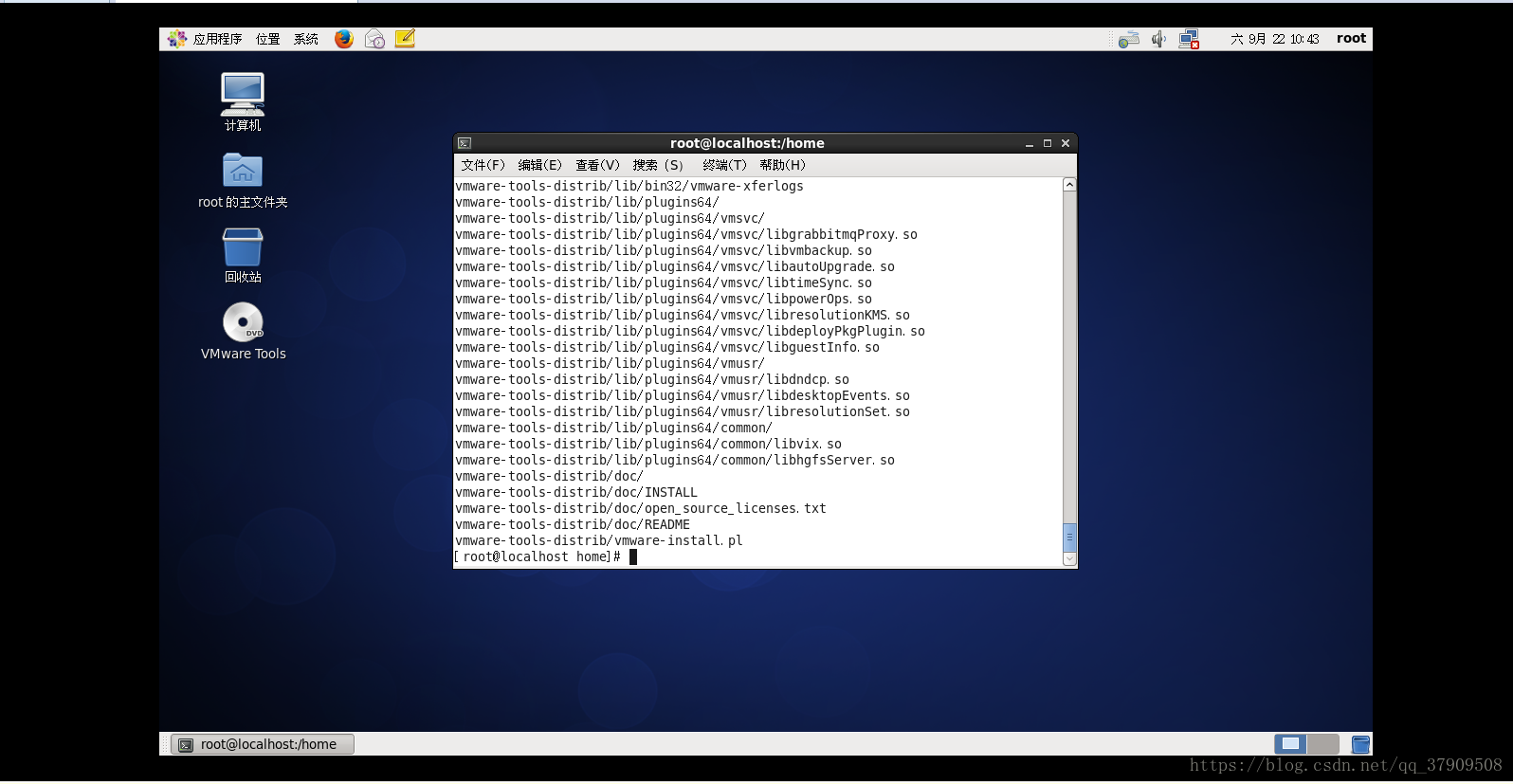The height and width of the screenshot is (784, 1513).
Task: Open the notes launcher icon in the top panel
Action: 405,39
